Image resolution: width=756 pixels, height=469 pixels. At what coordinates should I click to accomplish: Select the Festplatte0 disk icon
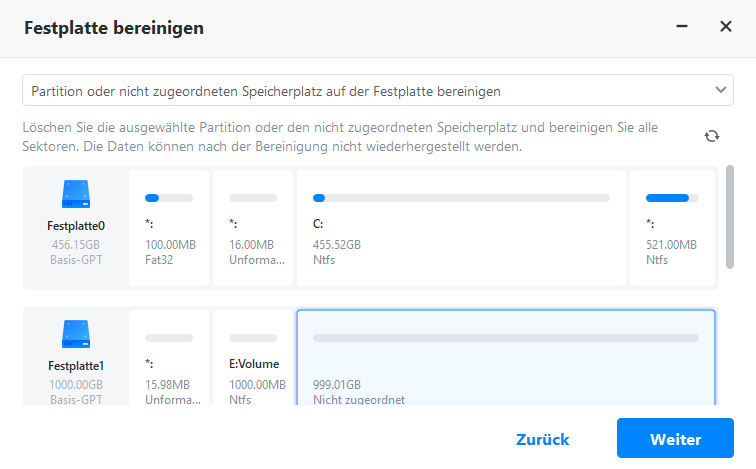click(76, 192)
